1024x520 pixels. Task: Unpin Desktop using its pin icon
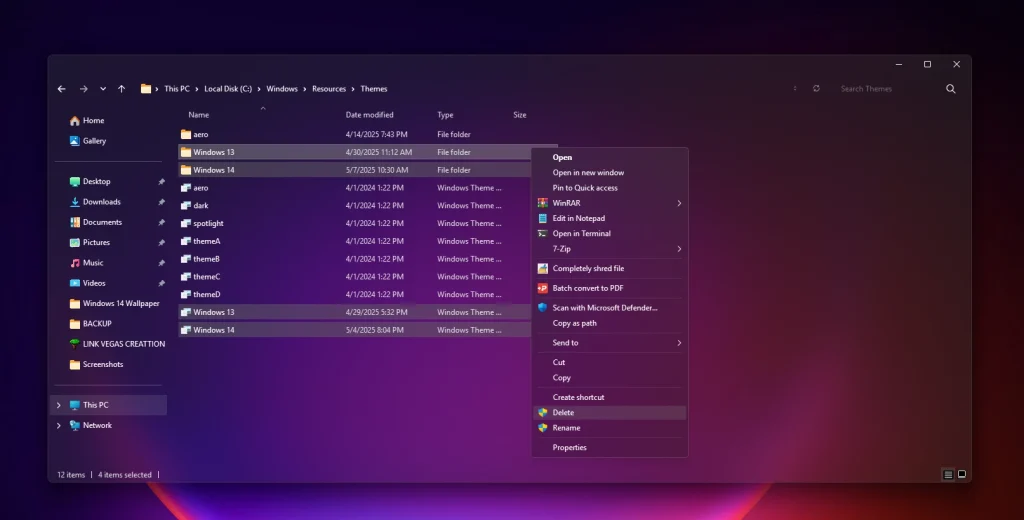click(161, 182)
